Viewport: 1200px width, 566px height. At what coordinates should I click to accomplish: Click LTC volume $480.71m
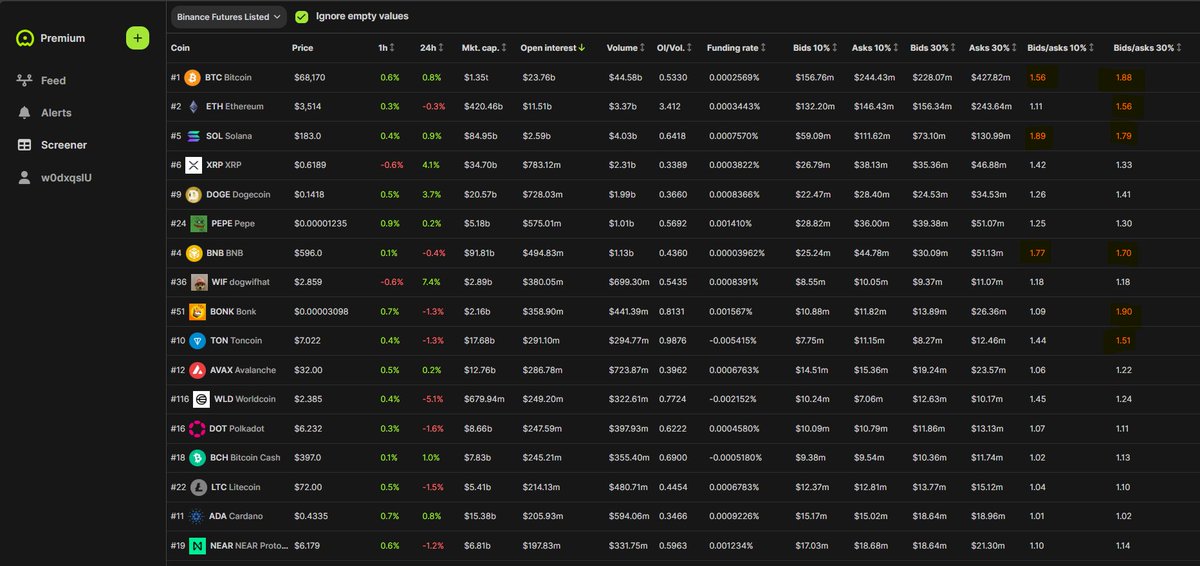[629, 487]
